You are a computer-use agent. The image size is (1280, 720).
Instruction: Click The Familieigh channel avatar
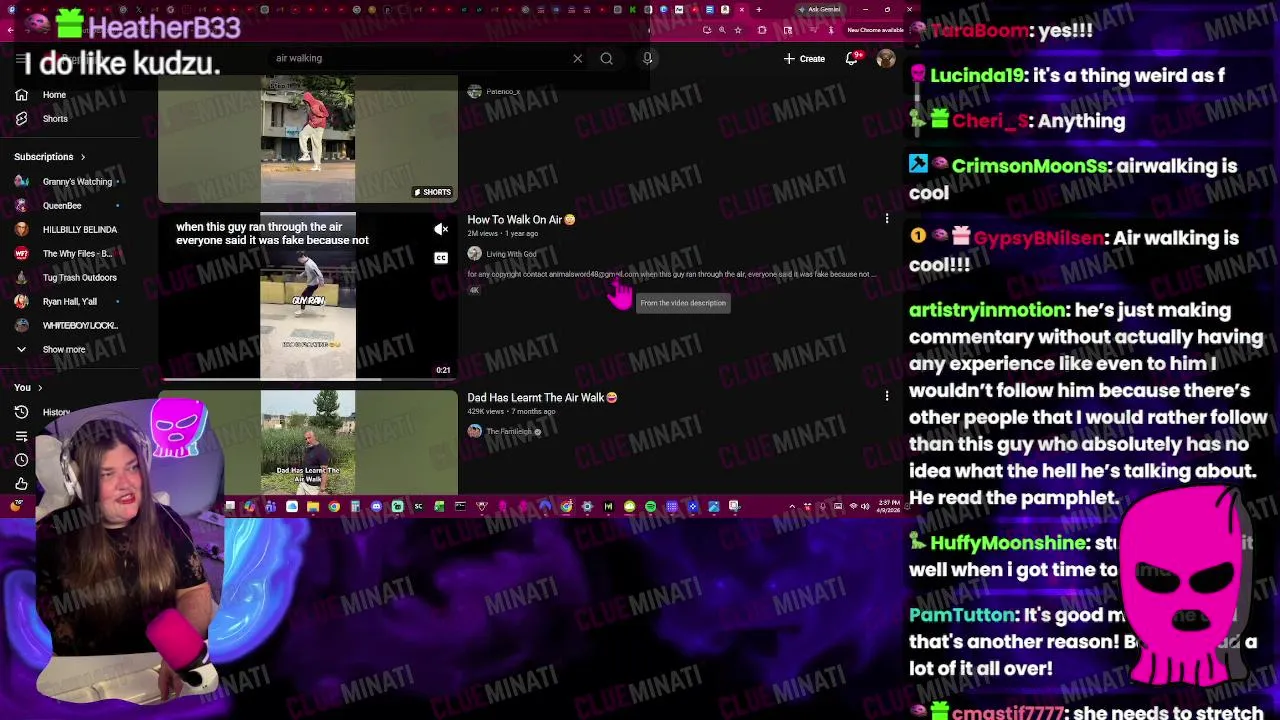point(475,432)
